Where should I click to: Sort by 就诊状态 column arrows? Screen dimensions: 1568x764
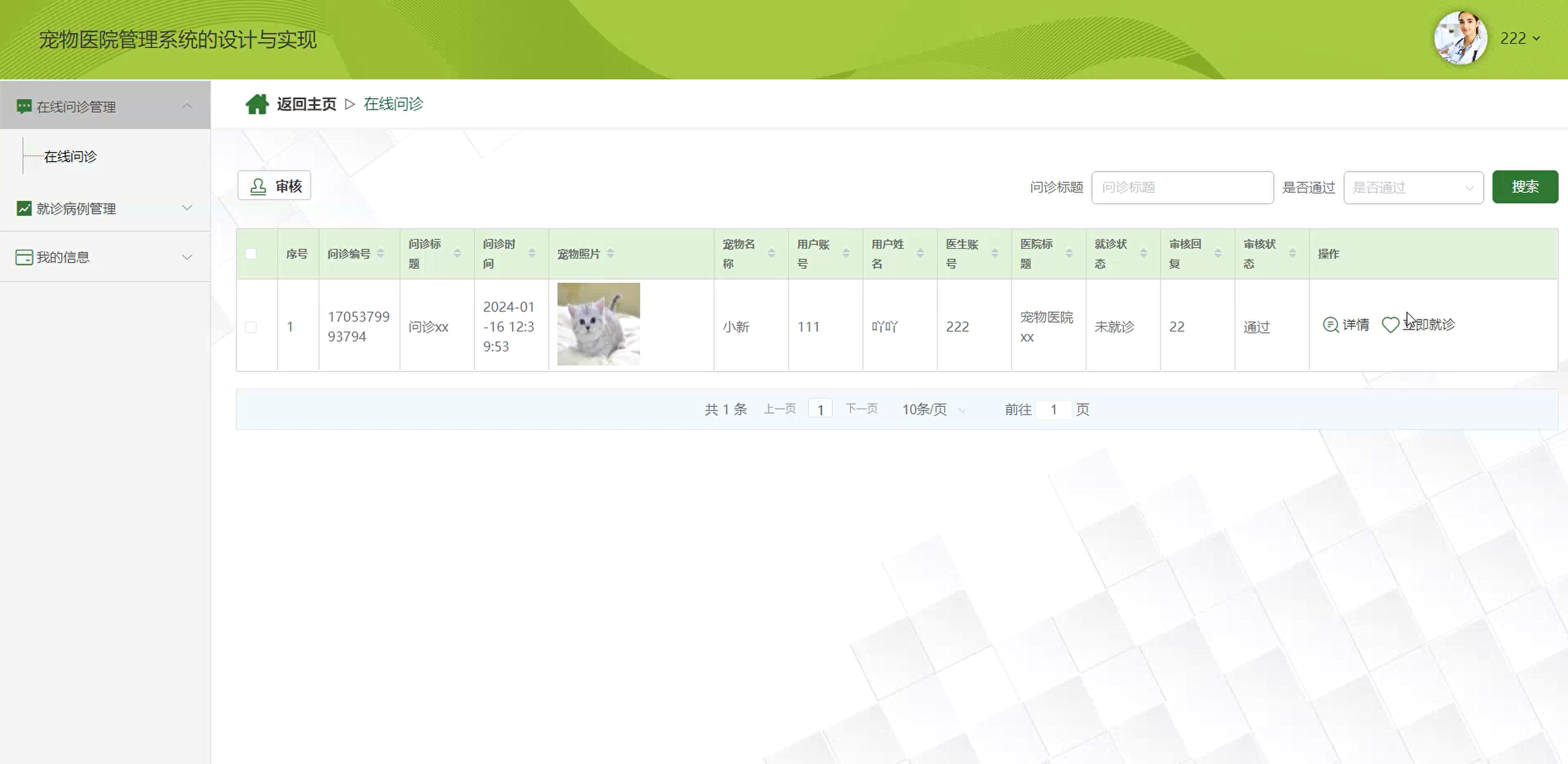tap(1143, 253)
